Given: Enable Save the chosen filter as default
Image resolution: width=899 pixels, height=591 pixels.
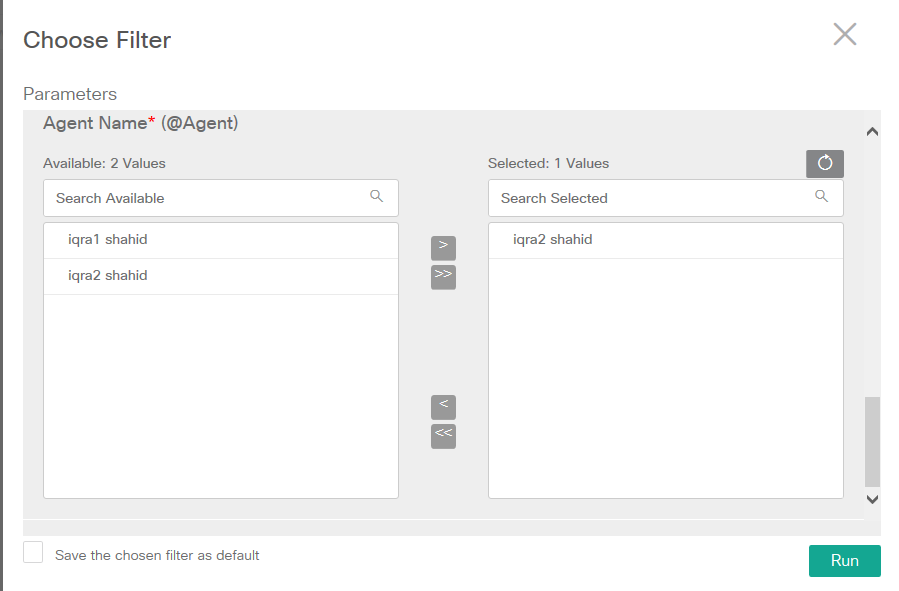Looking at the screenshot, I should coord(33,553).
